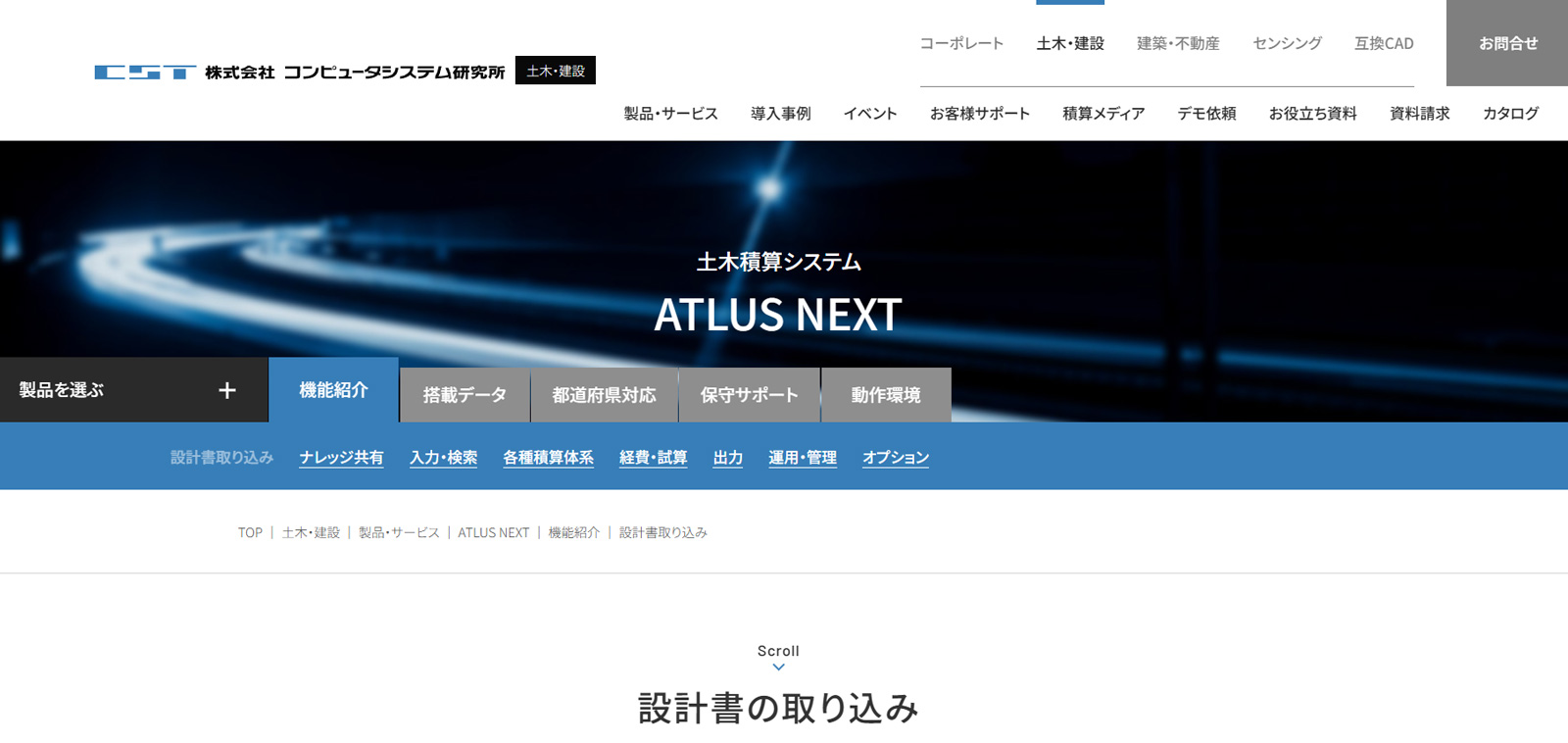Click 設計書取り込み in the blue sub-navigation
This screenshot has height=743, width=1568.
pos(221,458)
